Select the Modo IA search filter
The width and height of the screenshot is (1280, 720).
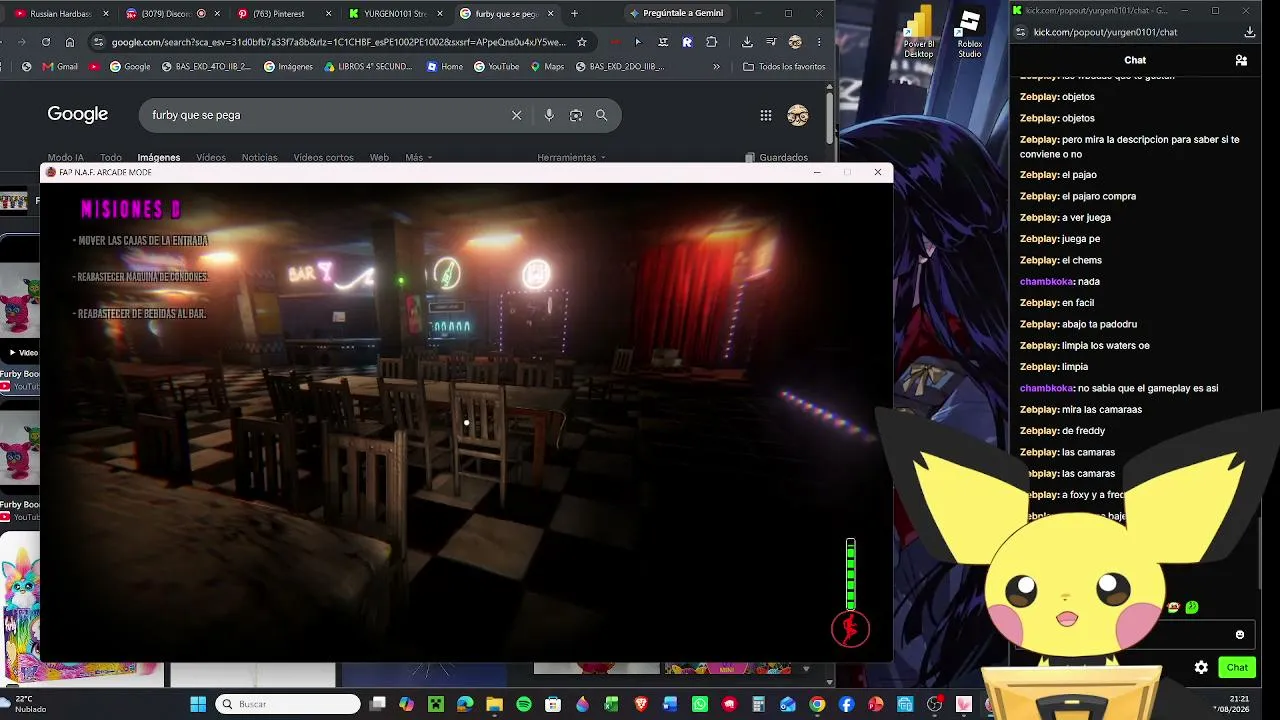click(66, 158)
